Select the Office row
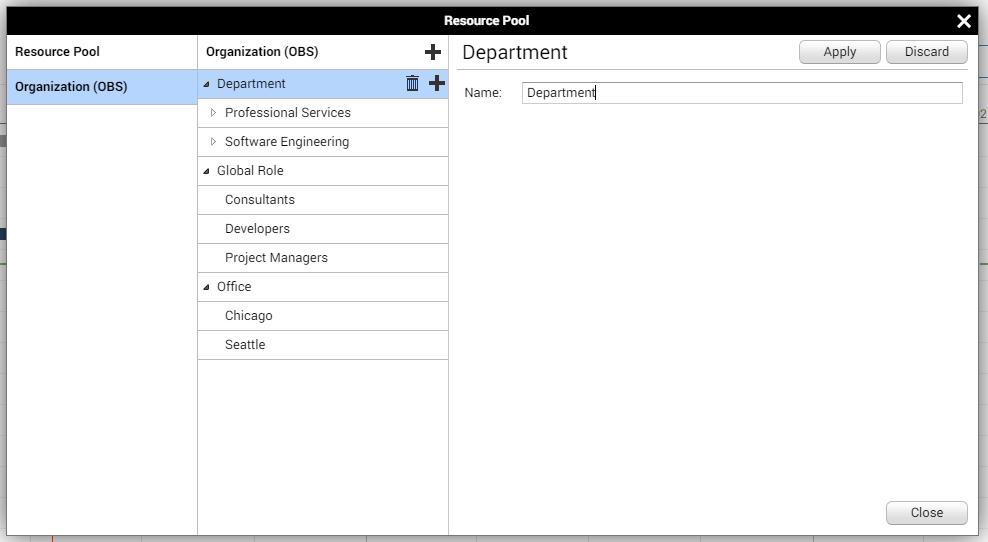The width and height of the screenshot is (988, 542). (x=323, y=287)
